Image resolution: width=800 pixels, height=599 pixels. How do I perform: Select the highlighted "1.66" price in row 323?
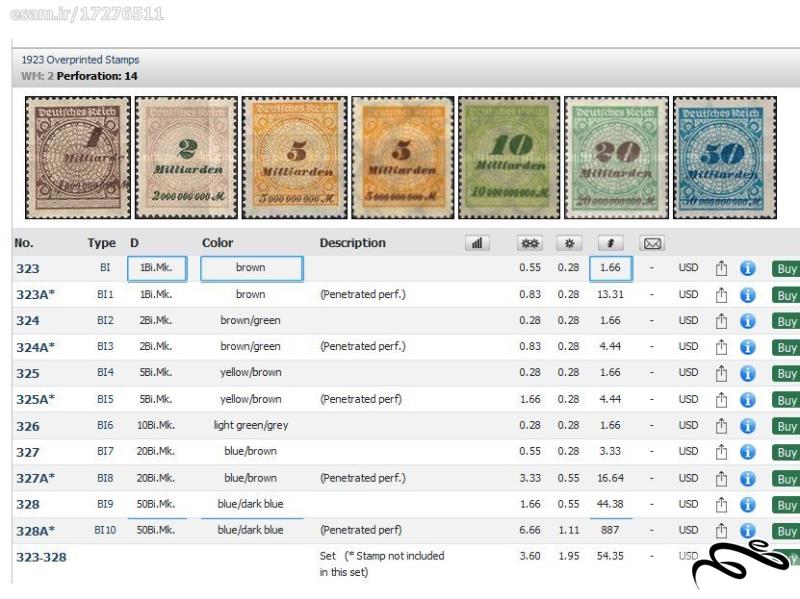(x=610, y=268)
